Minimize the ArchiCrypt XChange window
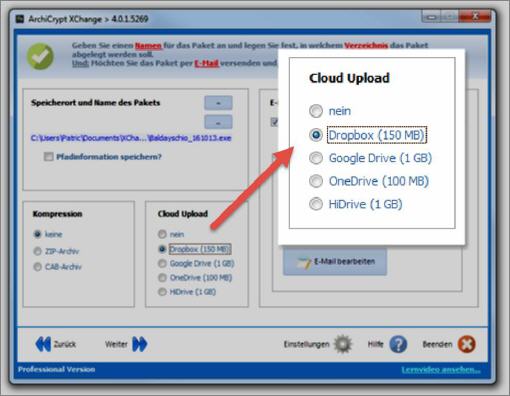The image size is (510, 396). 431,16
